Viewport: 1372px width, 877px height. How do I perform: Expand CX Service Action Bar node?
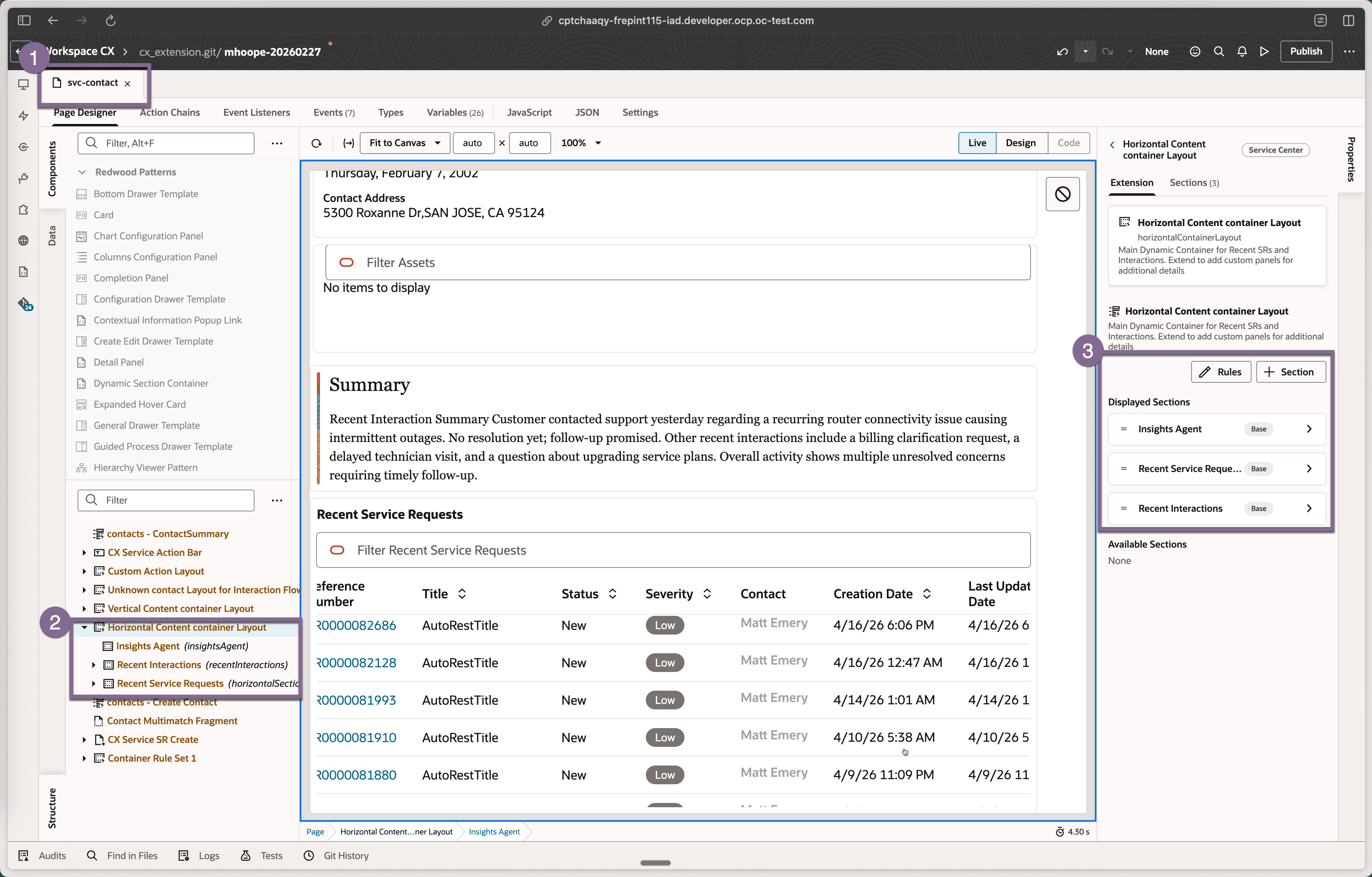[84, 553]
